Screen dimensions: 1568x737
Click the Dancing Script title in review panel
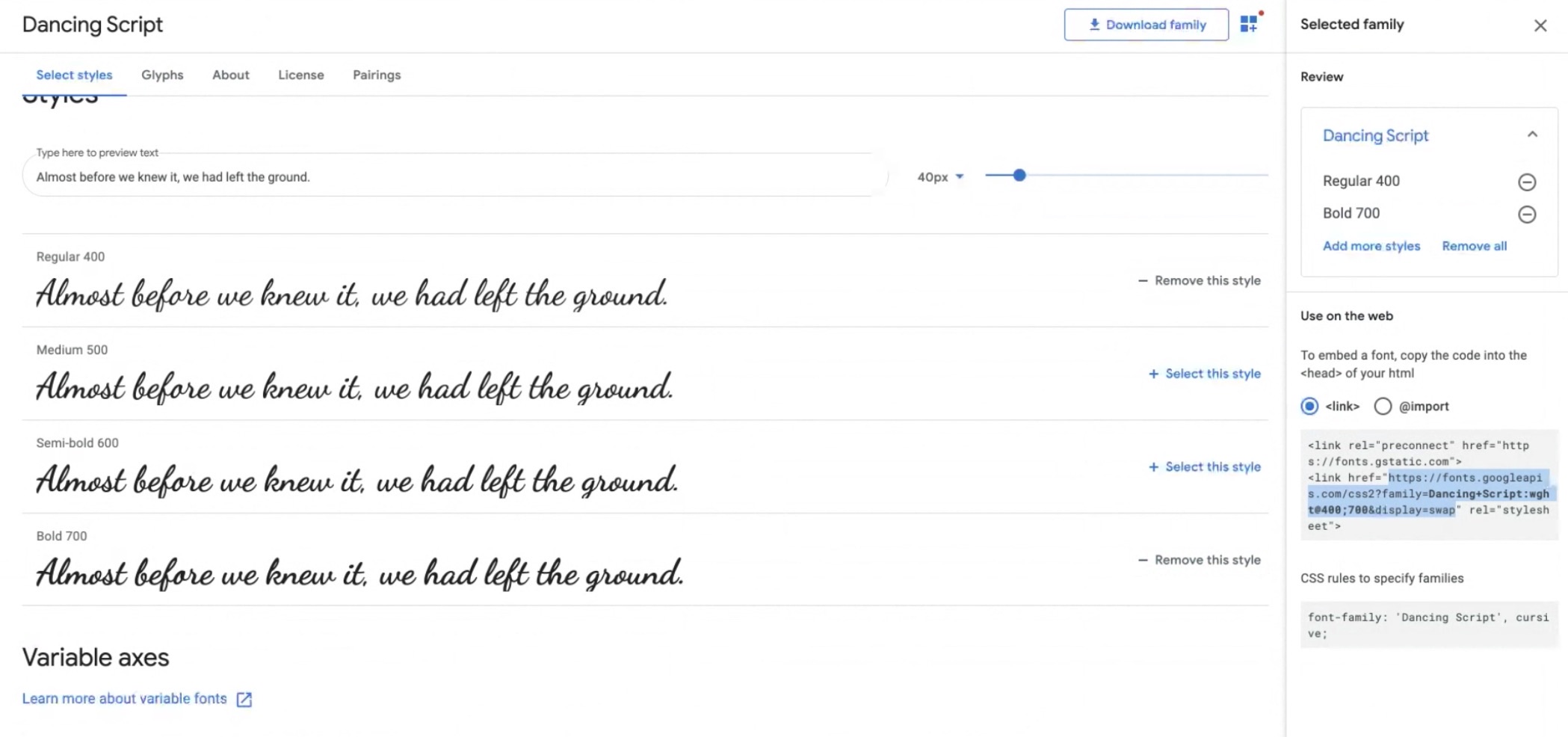coord(1375,135)
